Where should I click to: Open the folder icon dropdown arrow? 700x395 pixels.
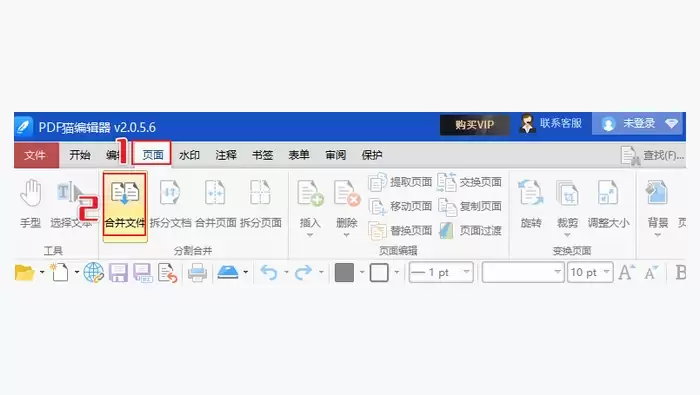pos(42,272)
